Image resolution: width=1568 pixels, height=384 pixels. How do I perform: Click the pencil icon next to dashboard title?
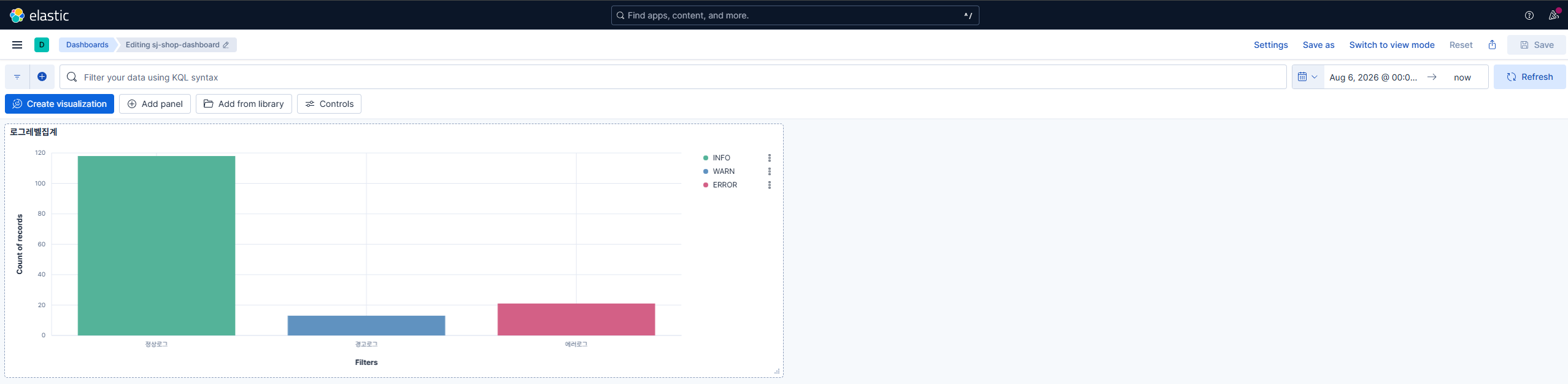pyautogui.click(x=226, y=45)
